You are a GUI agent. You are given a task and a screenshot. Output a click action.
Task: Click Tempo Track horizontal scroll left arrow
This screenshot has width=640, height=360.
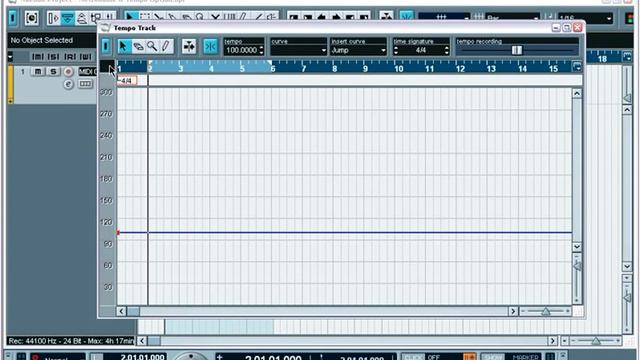pos(121,311)
